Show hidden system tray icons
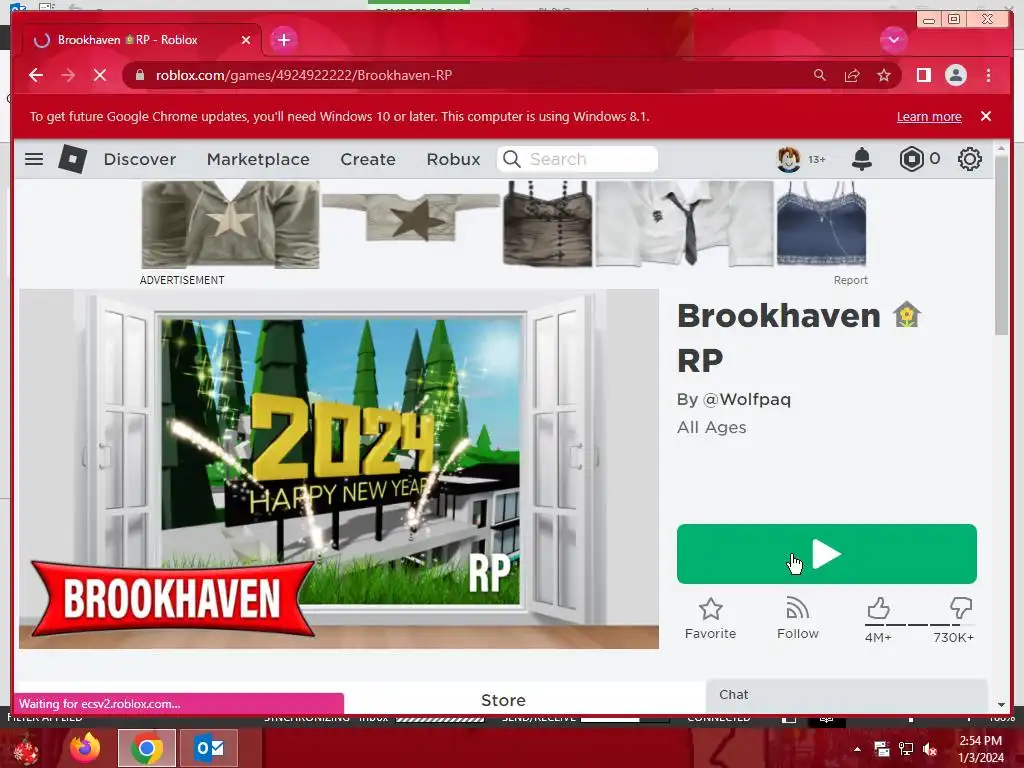This screenshot has height=768, width=1024. [857, 749]
